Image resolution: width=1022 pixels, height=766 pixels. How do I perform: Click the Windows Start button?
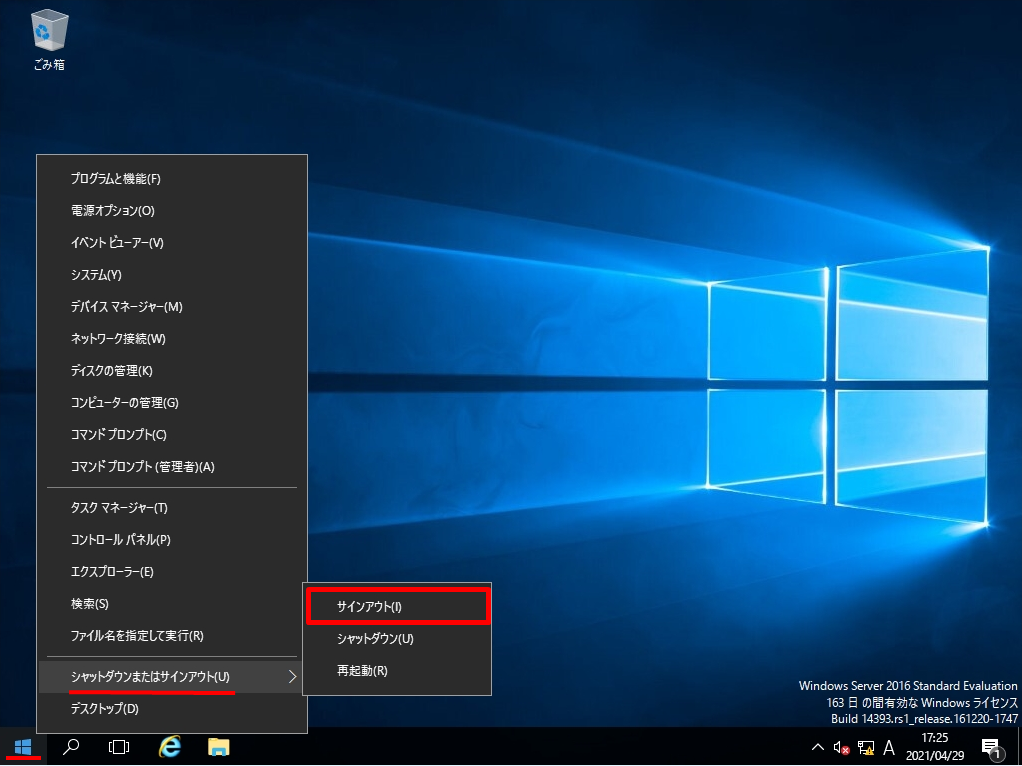23,746
